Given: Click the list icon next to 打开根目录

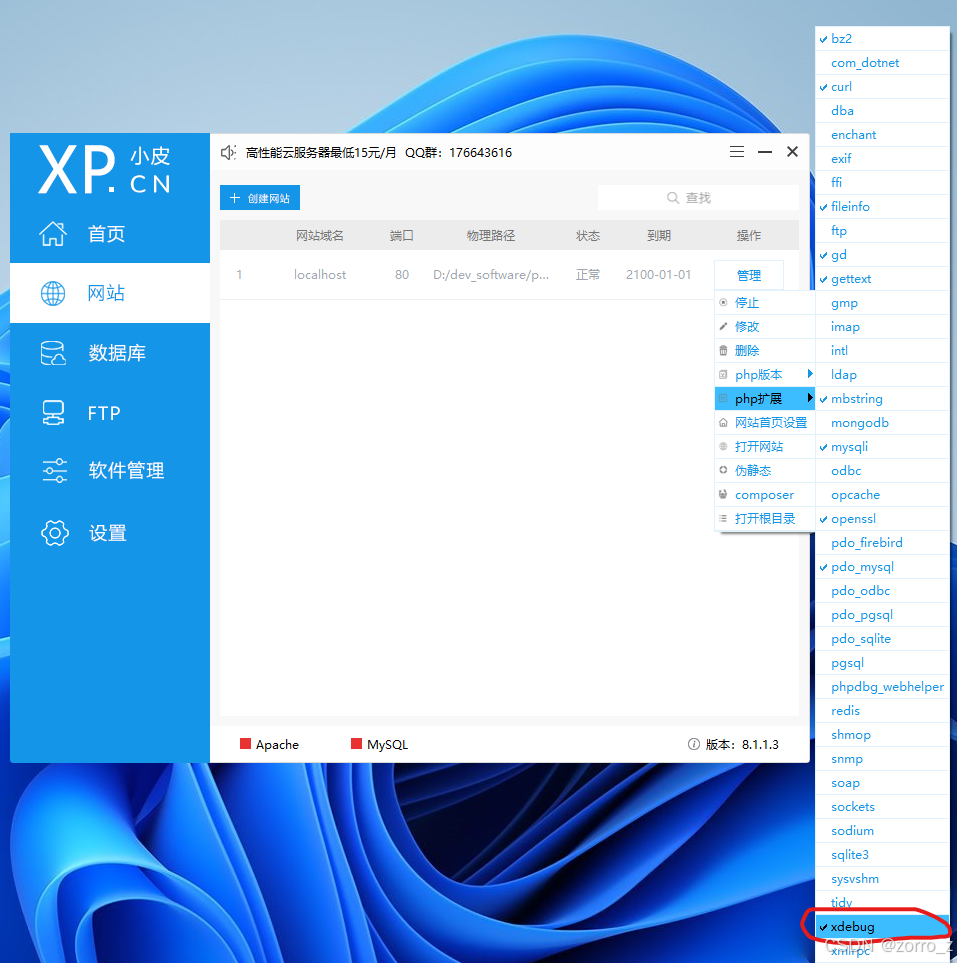Looking at the screenshot, I should [724, 518].
